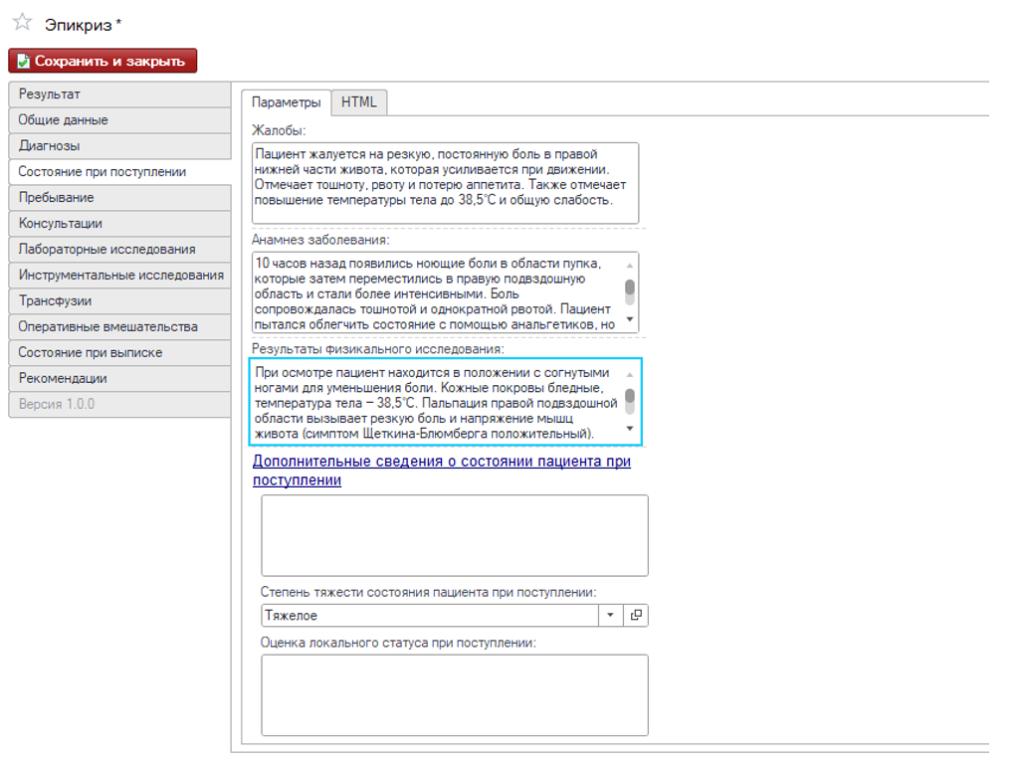This screenshot has height=764, width=1024.
Task: Click the Версия 1.0.0 item
Action: point(120,404)
